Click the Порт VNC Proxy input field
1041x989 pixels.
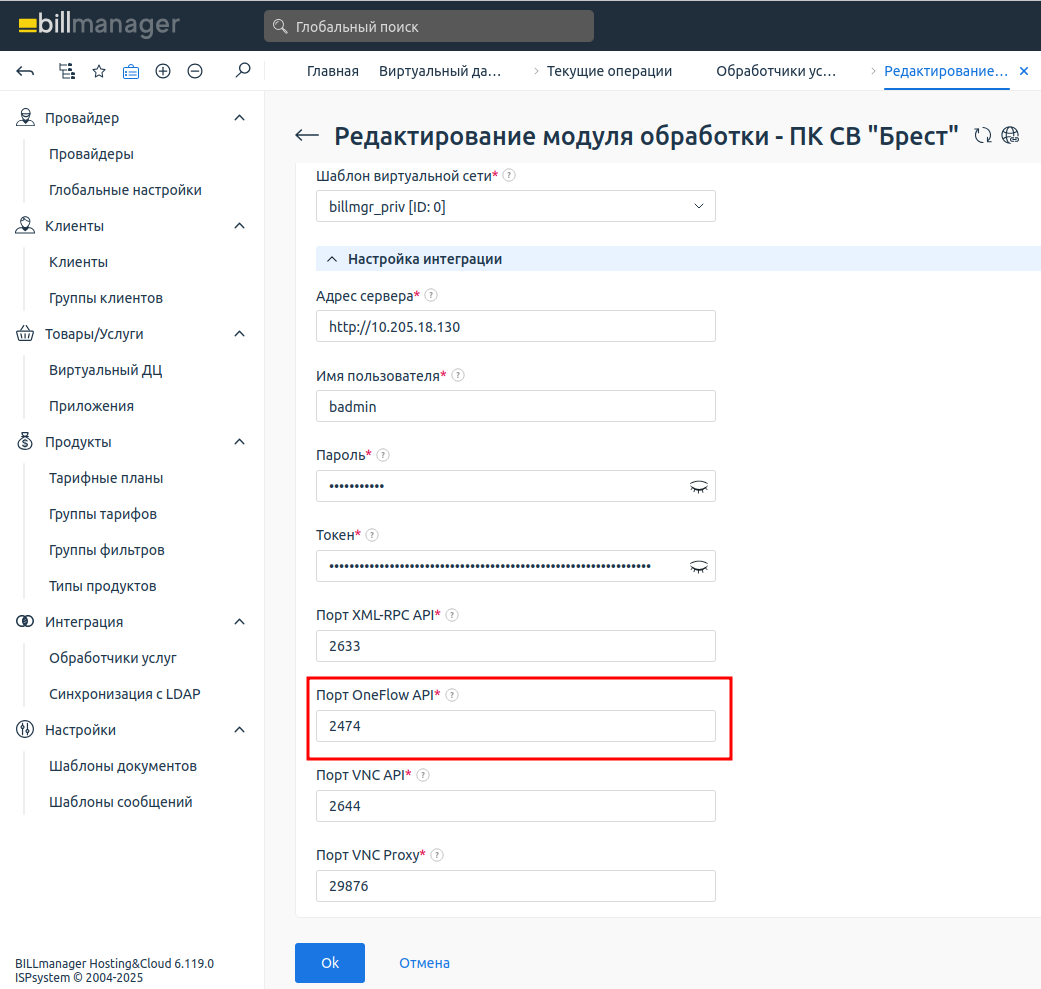tap(515, 886)
